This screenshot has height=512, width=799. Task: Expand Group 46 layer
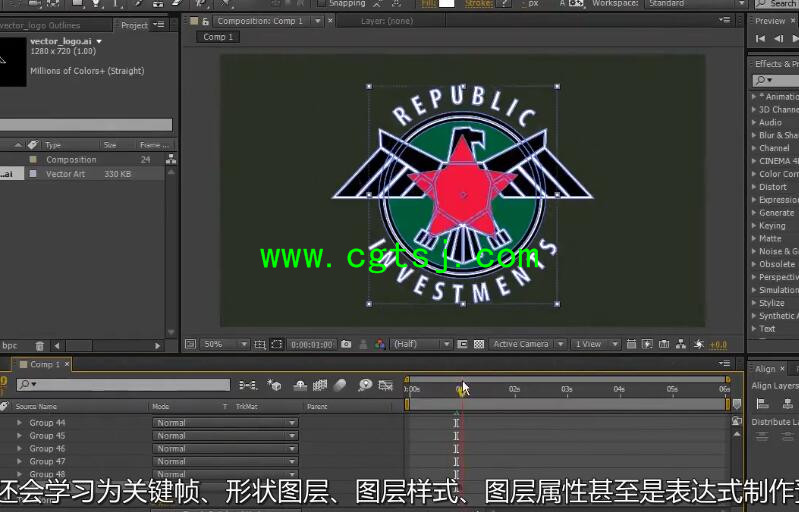point(19,448)
